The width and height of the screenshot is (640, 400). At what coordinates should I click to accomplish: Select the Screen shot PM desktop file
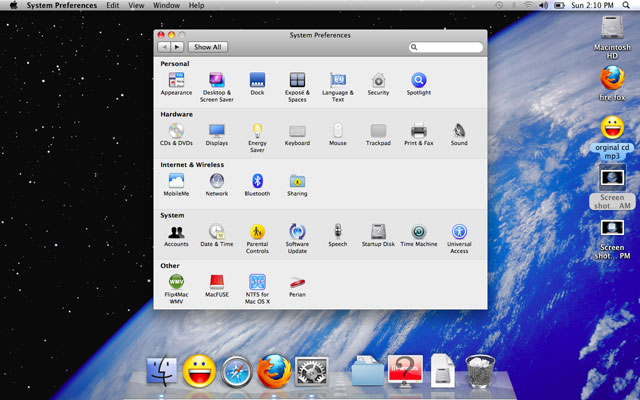(x=612, y=239)
